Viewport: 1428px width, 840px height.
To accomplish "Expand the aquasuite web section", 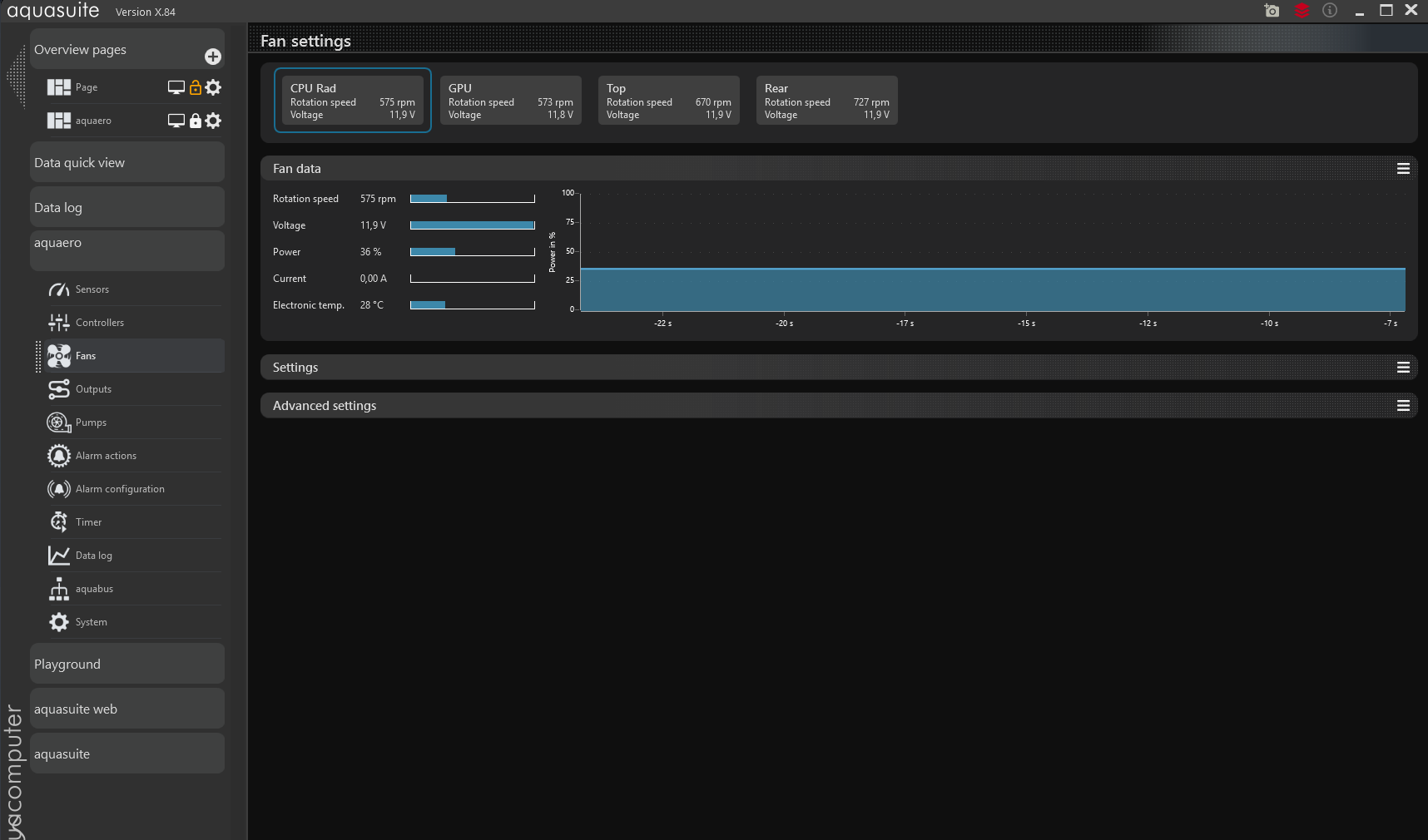I will 127,709.
